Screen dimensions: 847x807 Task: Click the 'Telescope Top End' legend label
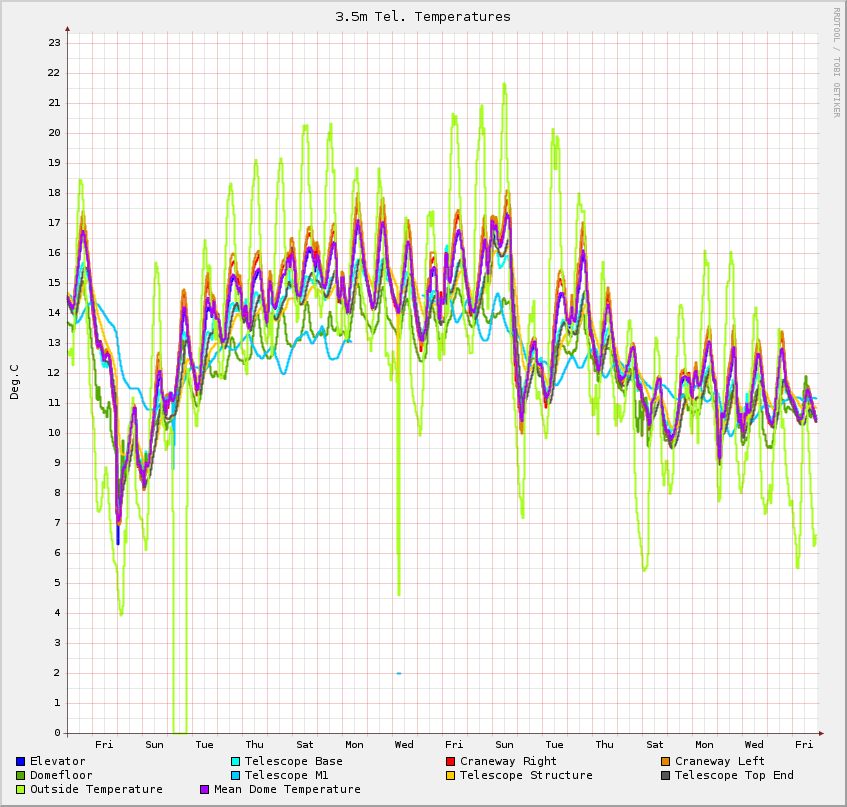(x=734, y=776)
